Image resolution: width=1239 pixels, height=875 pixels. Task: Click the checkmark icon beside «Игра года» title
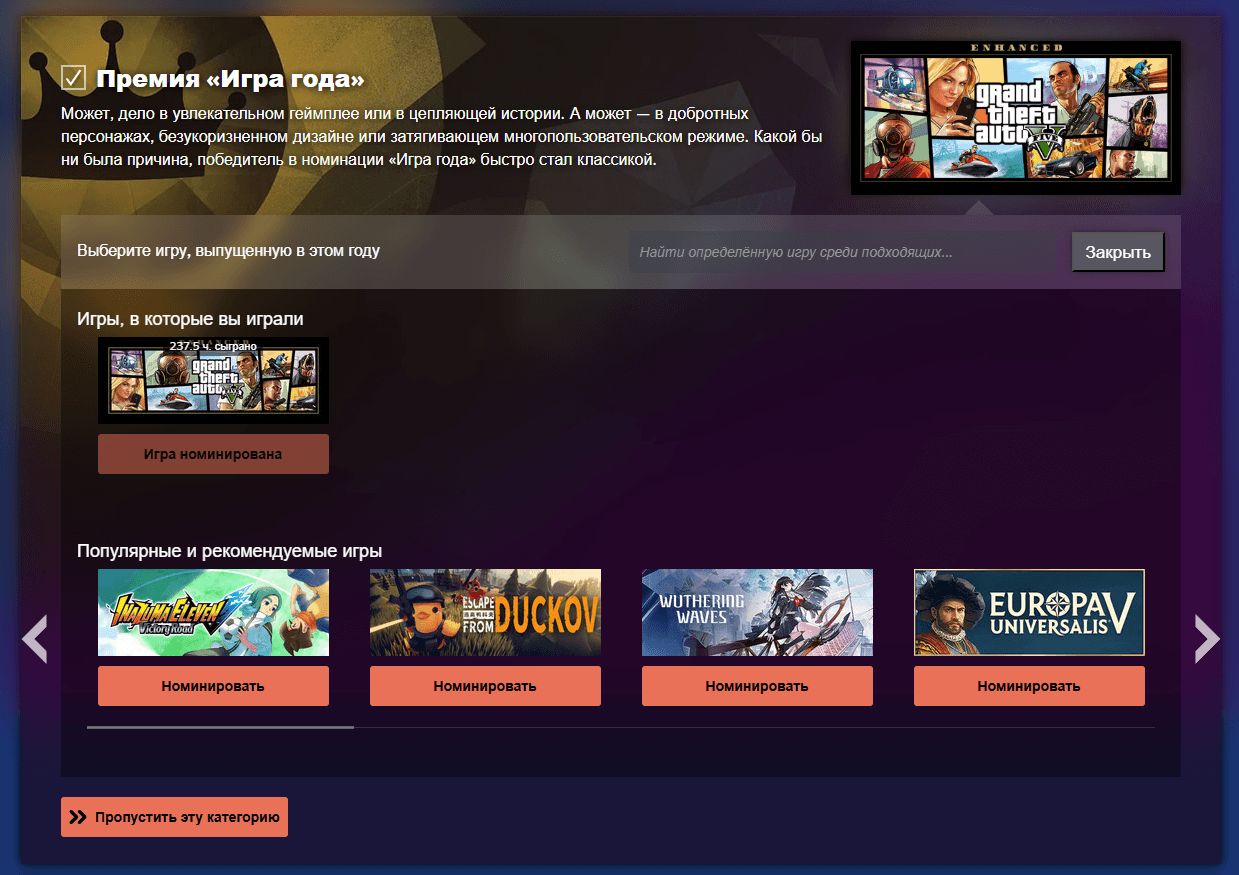73,78
